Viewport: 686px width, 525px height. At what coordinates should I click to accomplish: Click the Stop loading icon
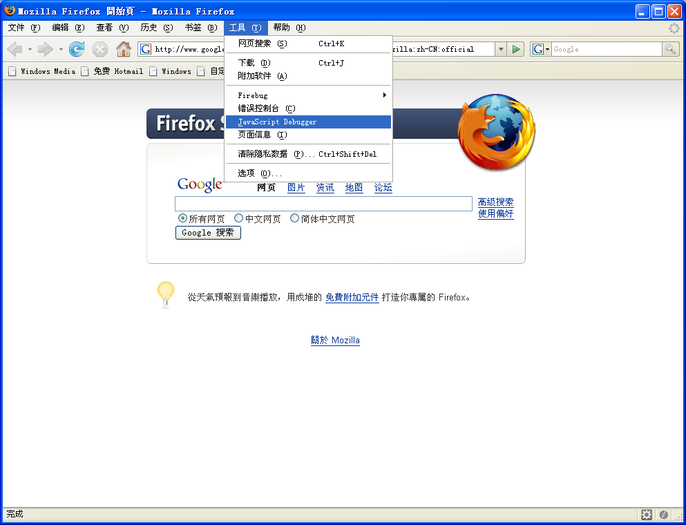(x=100, y=49)
